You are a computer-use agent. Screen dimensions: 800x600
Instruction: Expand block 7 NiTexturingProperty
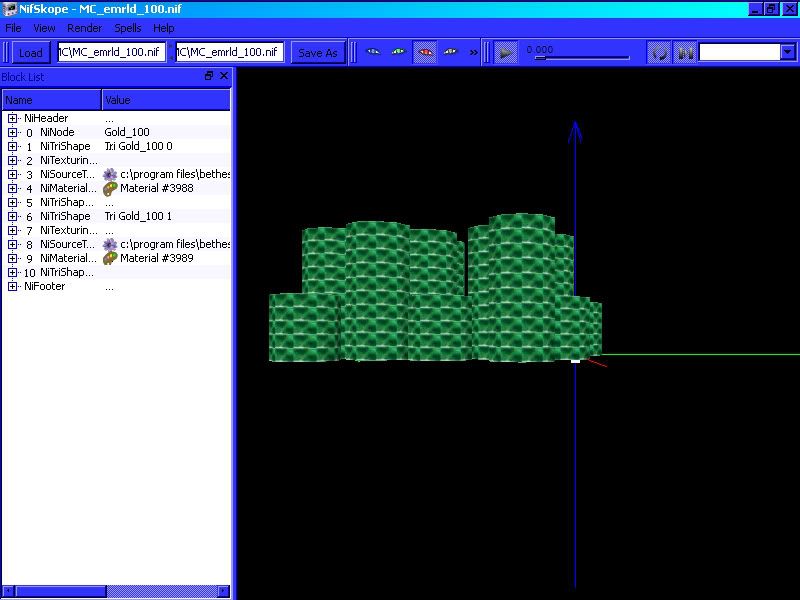click(12, 231)
